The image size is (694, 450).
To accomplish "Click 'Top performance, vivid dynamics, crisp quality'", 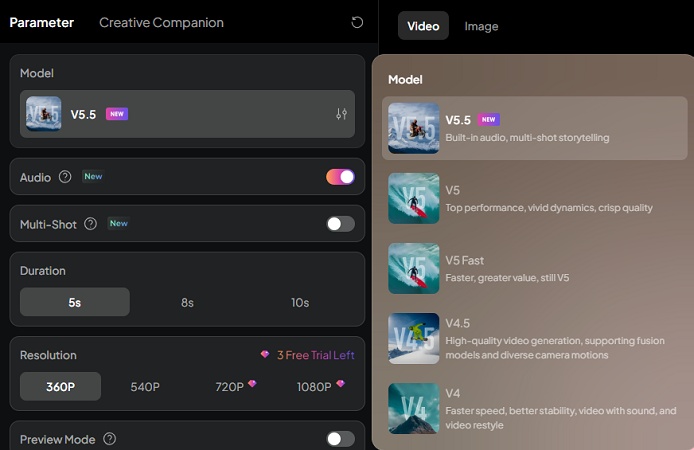I will 549,208.
